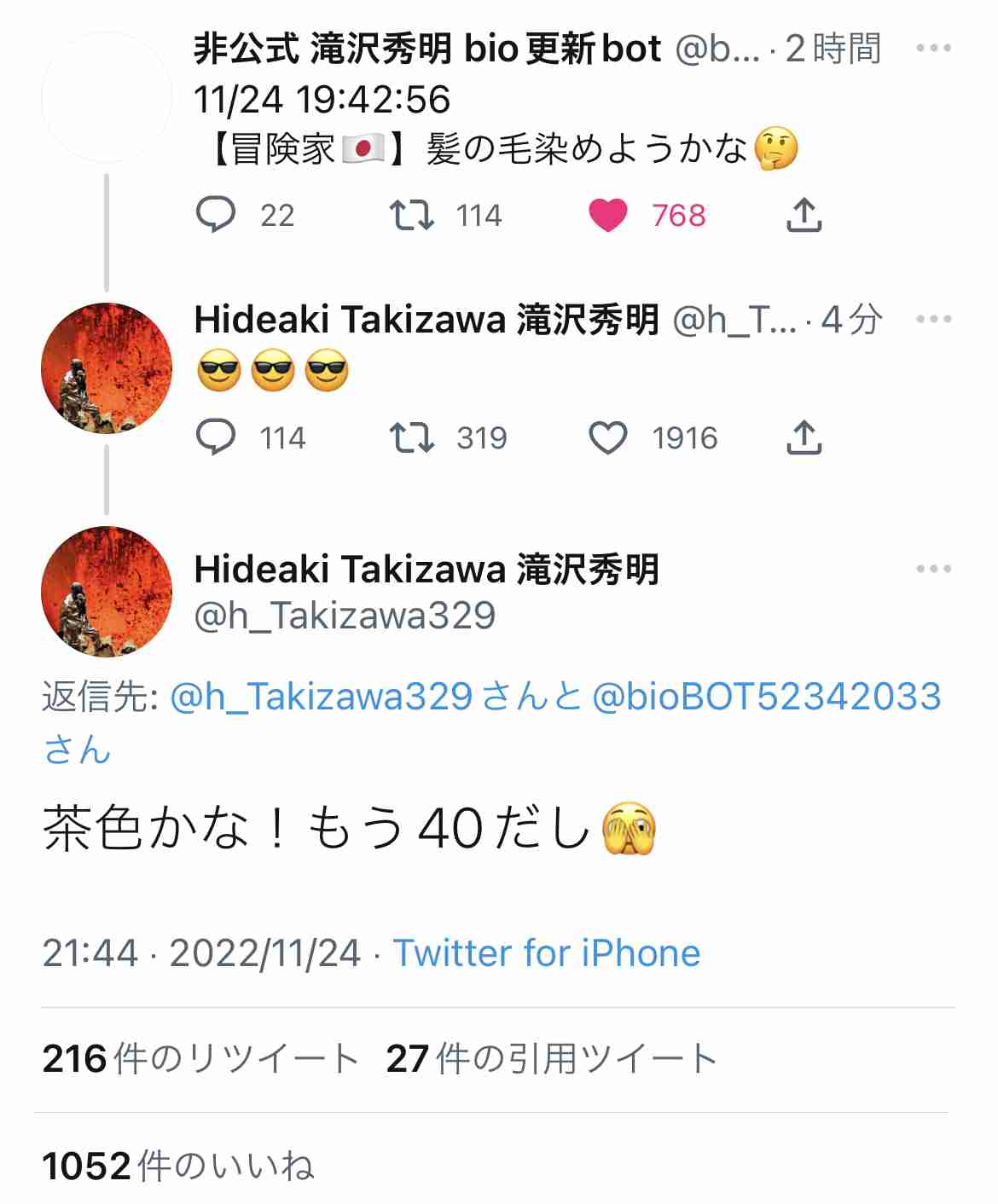Share the bio bot tweet
The height and width of the screenshot is (1204, 998).
pyautogui.click(x=804, y=215)
